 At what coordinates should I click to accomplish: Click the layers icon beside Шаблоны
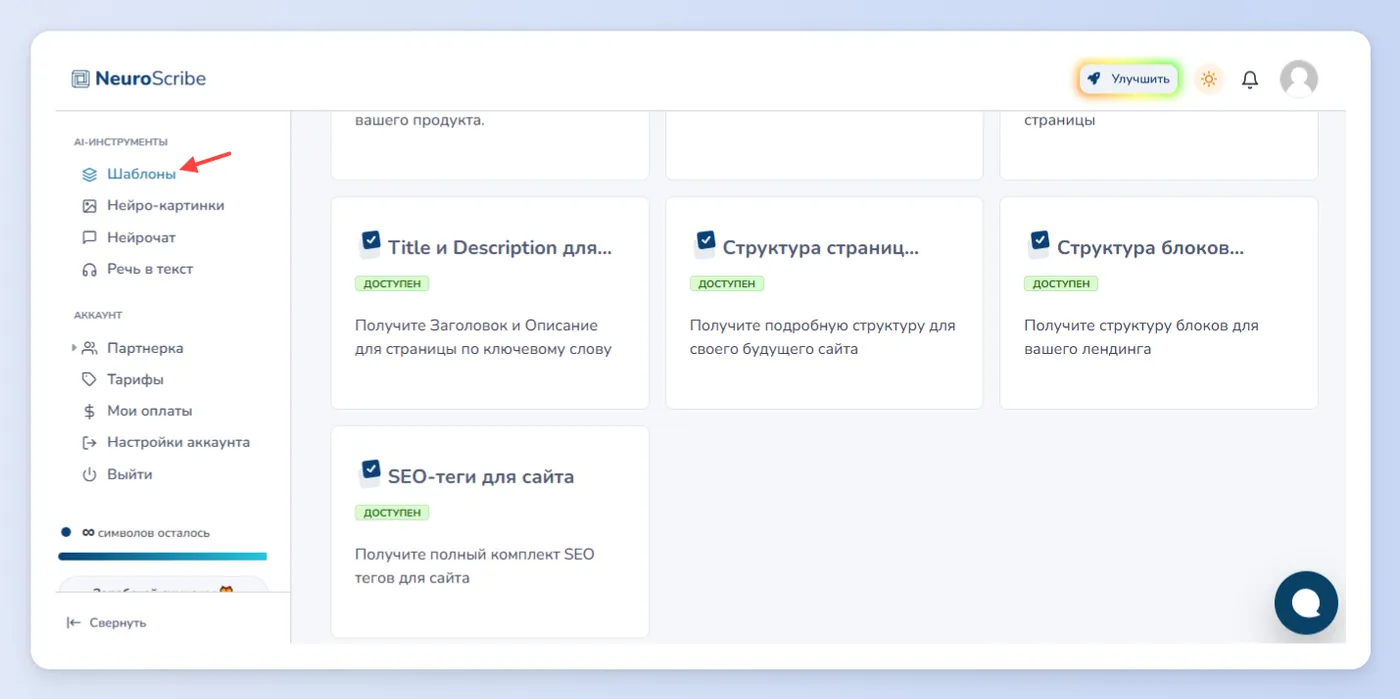89,174
